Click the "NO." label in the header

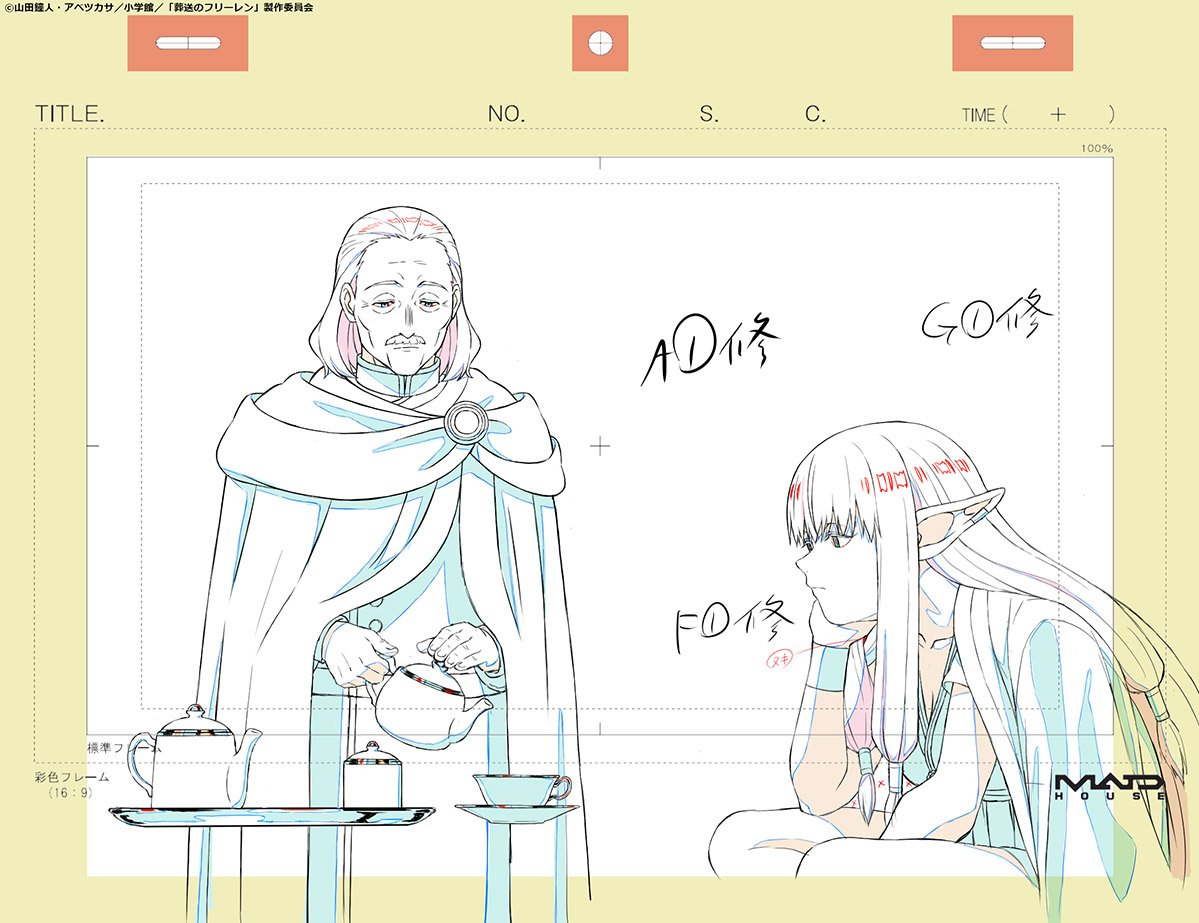tap(506, 114)
